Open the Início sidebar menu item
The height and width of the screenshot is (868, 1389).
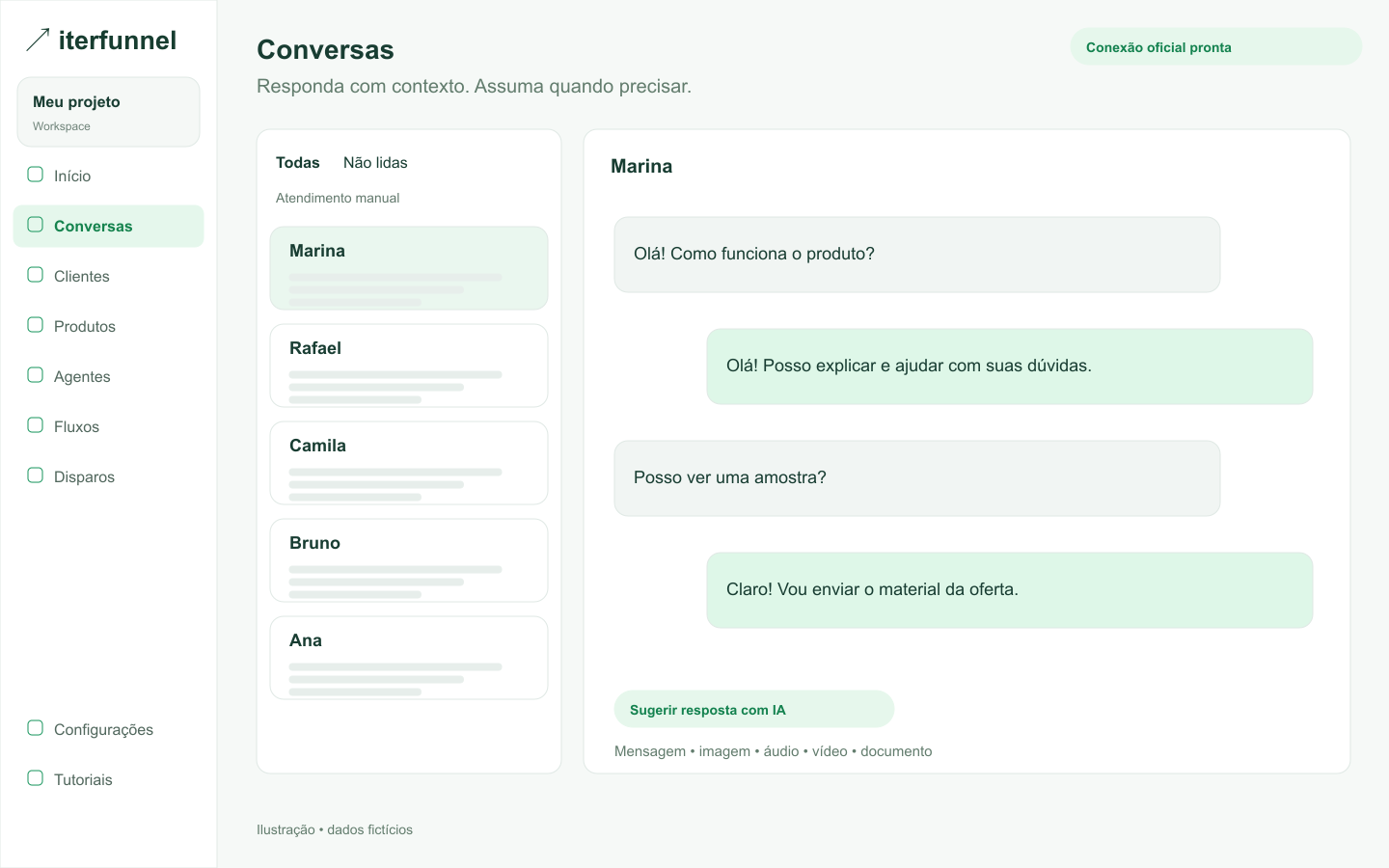click(x=108, y=176)
